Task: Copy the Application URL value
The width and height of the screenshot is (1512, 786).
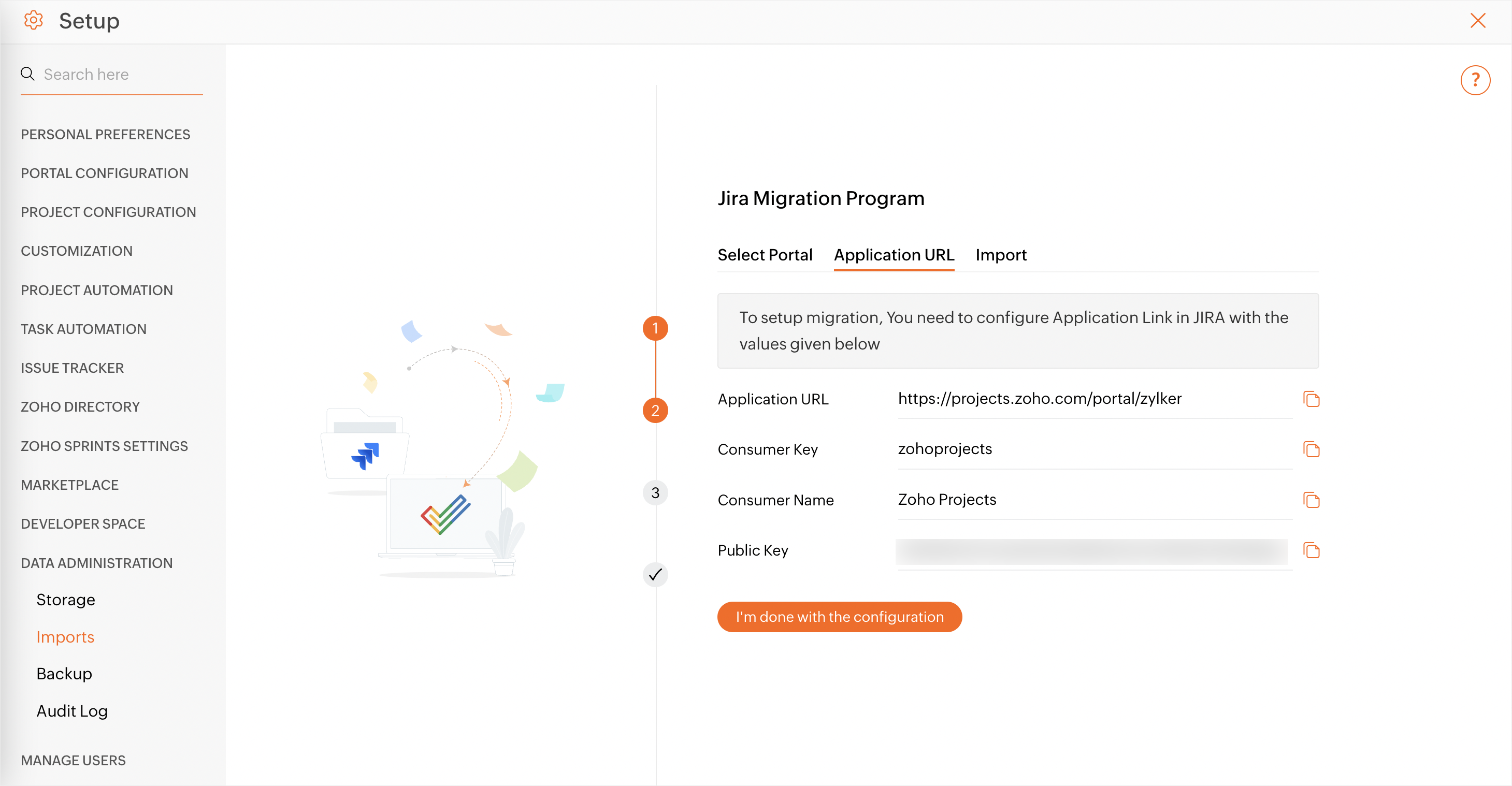Action: 1311,399
